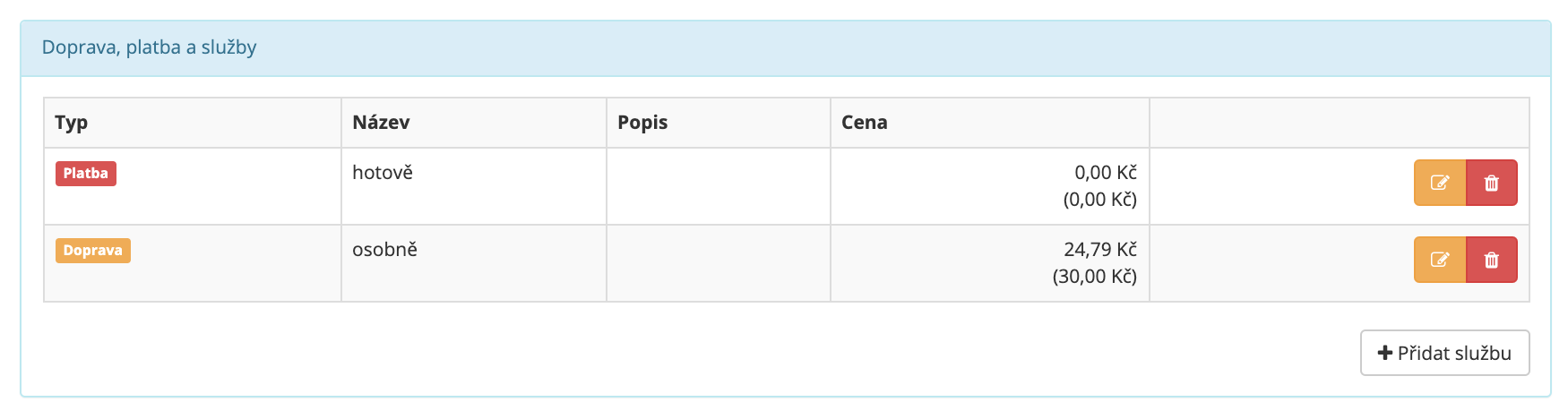Click the empty Popis cell for osobně

click(x=719, y=263)
